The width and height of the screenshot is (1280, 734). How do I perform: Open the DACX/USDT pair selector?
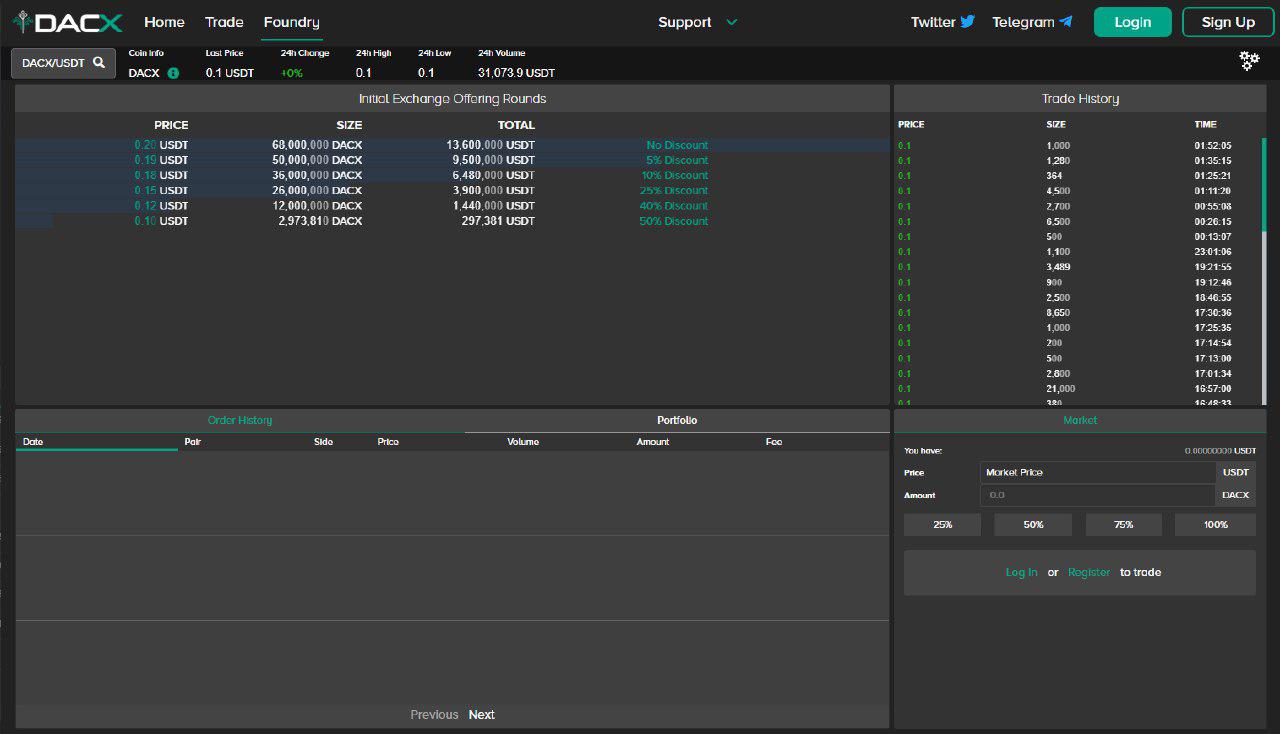click(x=64, y=62)
